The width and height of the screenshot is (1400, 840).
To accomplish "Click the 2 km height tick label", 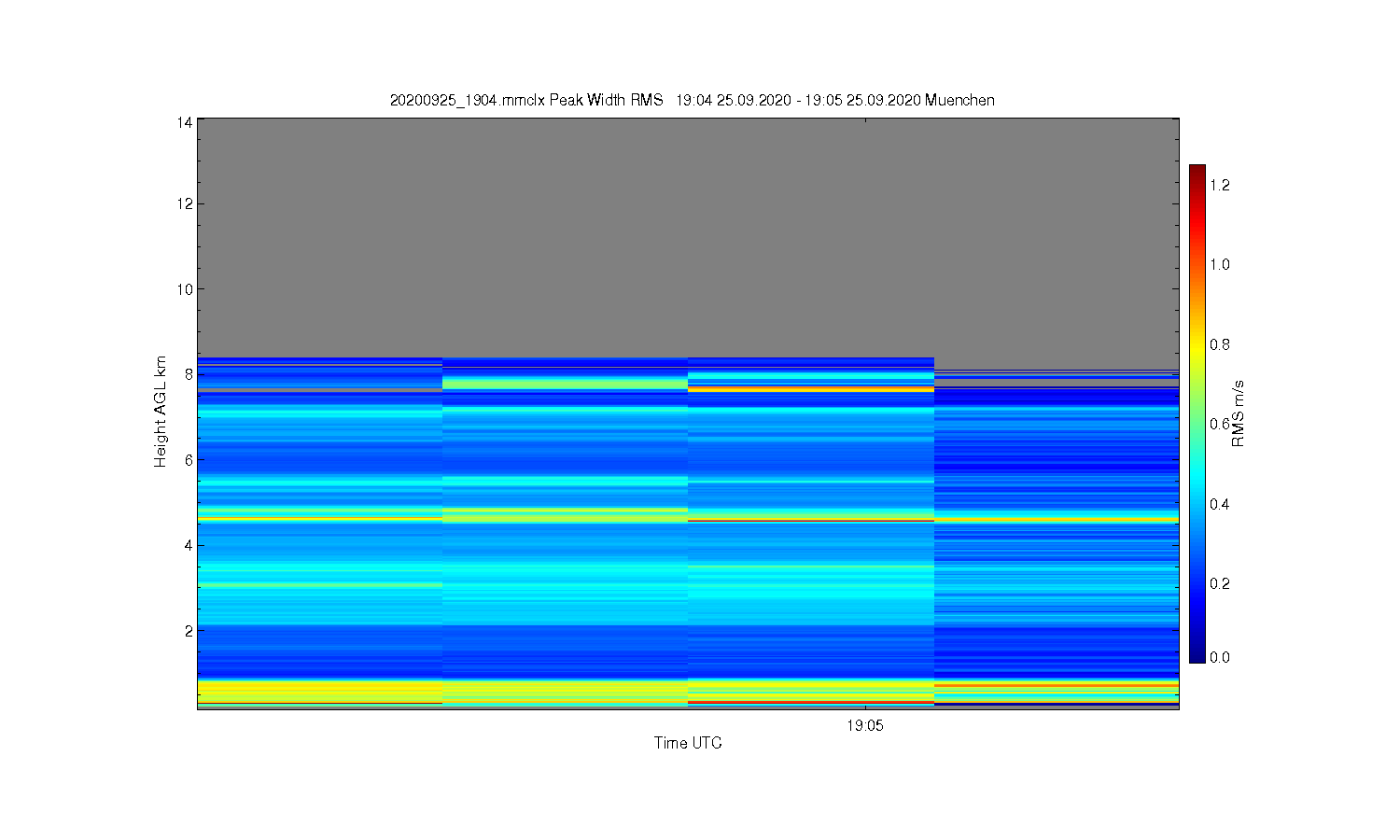I will click(x=189, y=631).
